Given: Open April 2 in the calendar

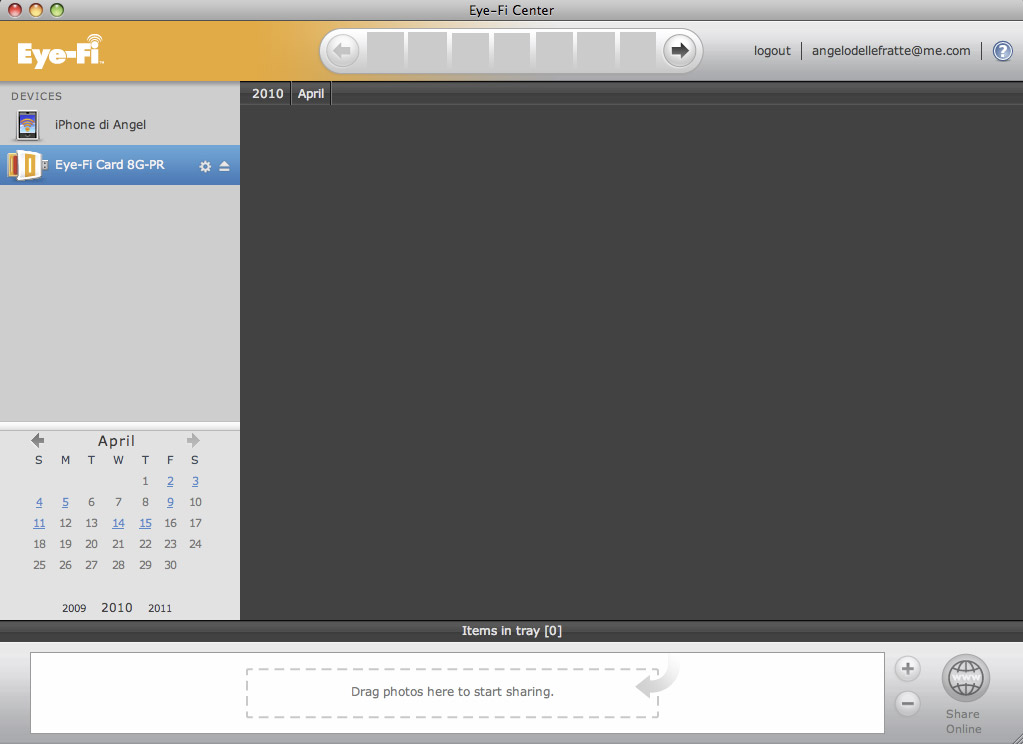Looking at the screenshot, I should [170, 481].
